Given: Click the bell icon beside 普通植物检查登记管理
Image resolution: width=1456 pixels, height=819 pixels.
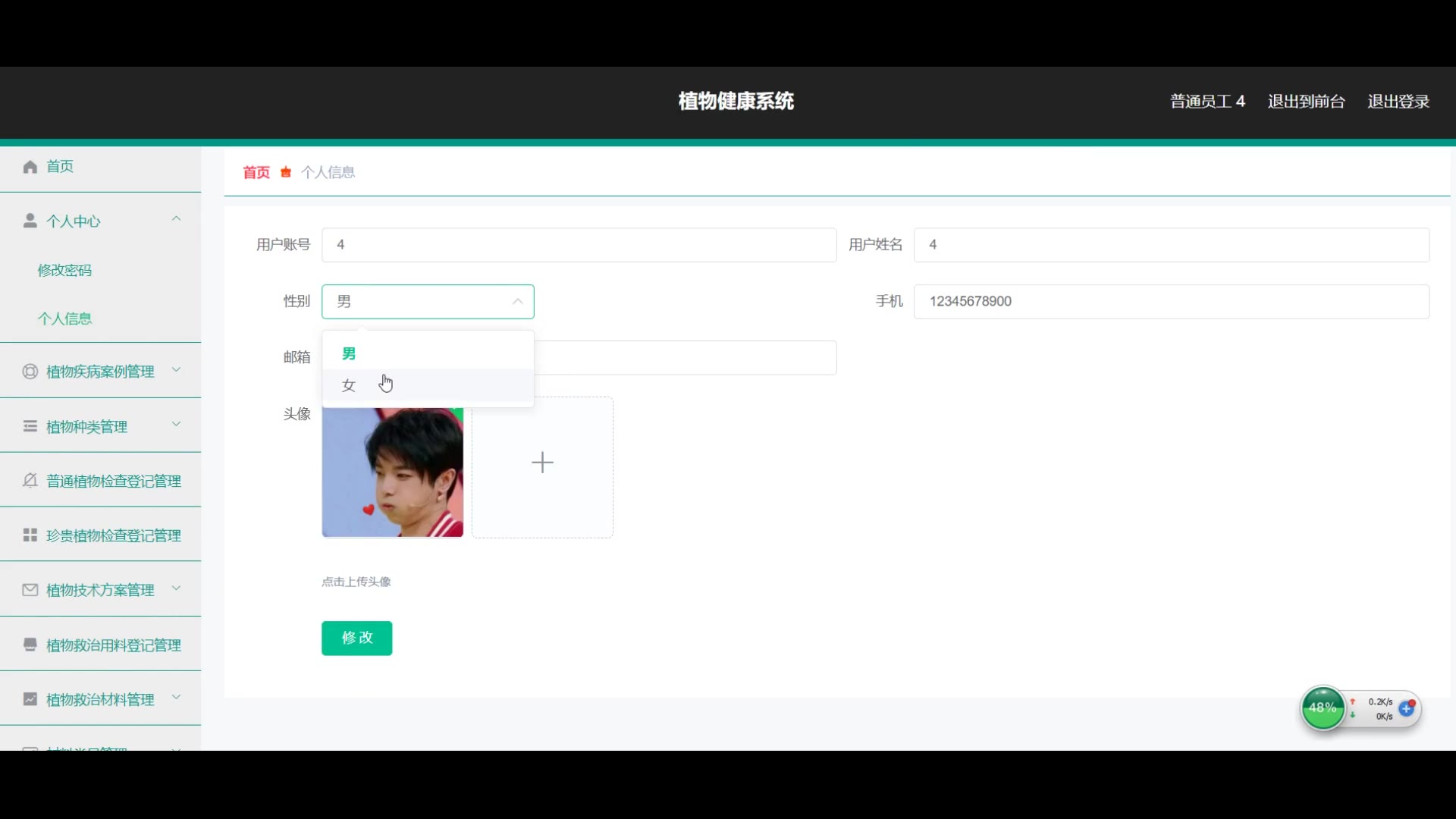Looking at the screenshot, I should (30, 481).
